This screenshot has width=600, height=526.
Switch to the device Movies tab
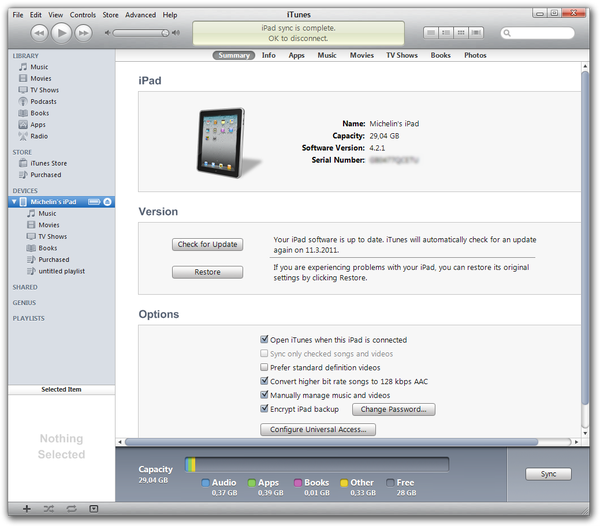362,55
